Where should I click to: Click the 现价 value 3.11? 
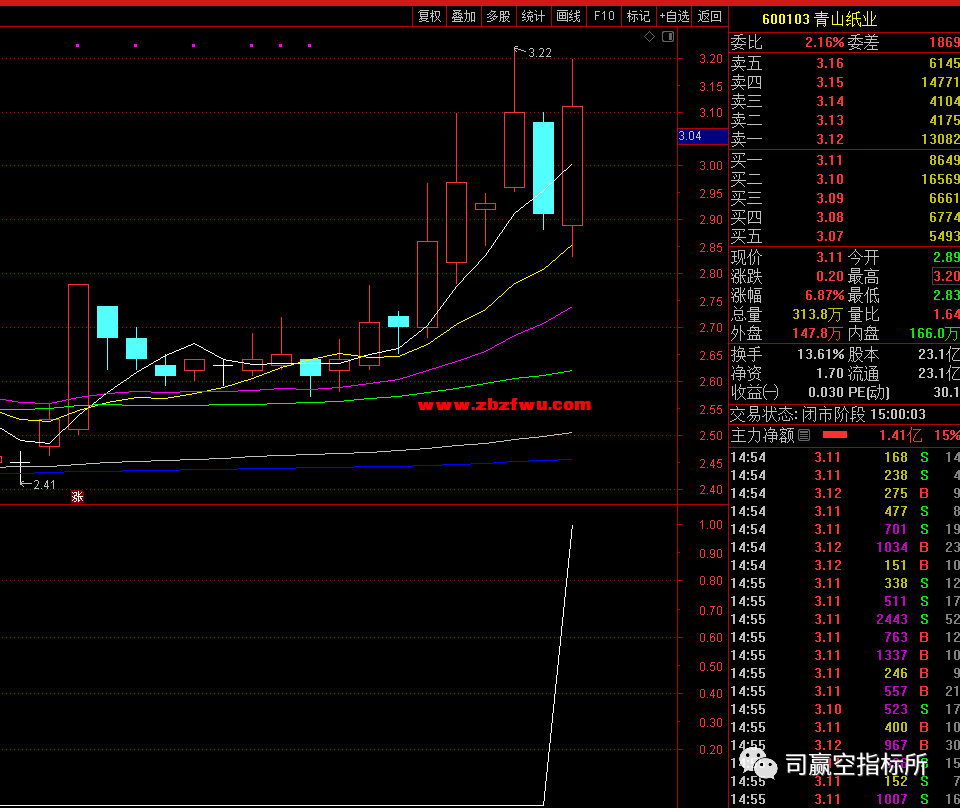(830, 257)
